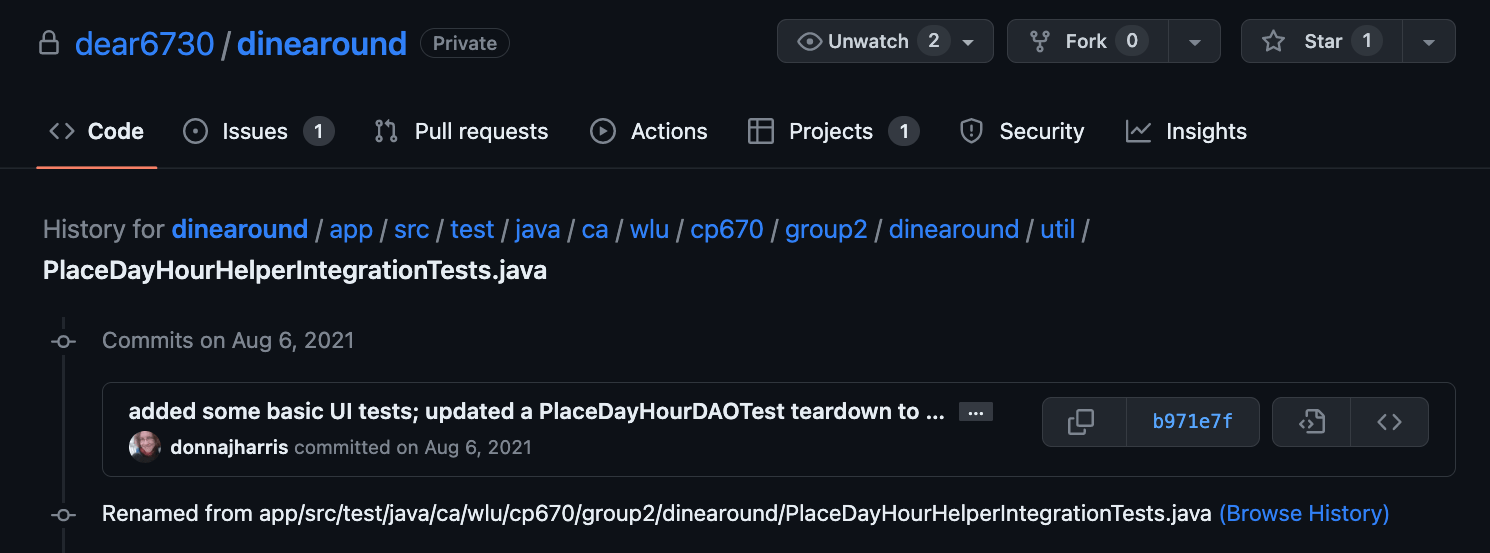Open the ca breadcrumb folder
This screenshot has height=553, width=1490.
pyautogui.click(x=595, y=229)
